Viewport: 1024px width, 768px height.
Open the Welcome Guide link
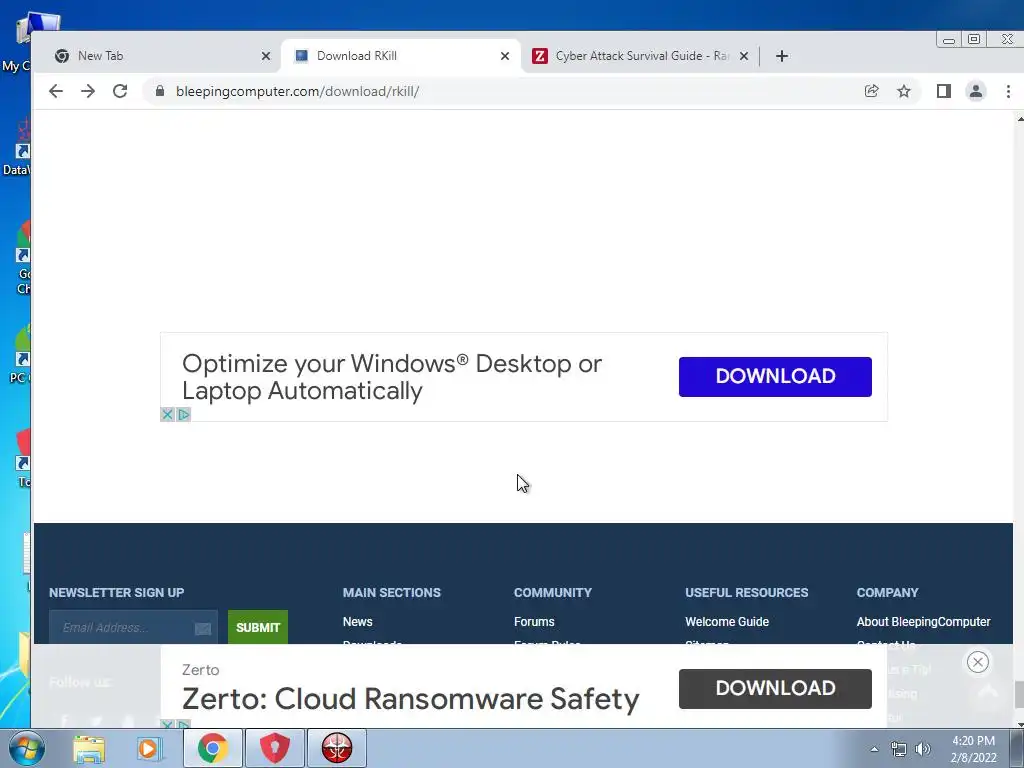coord(727,622)
